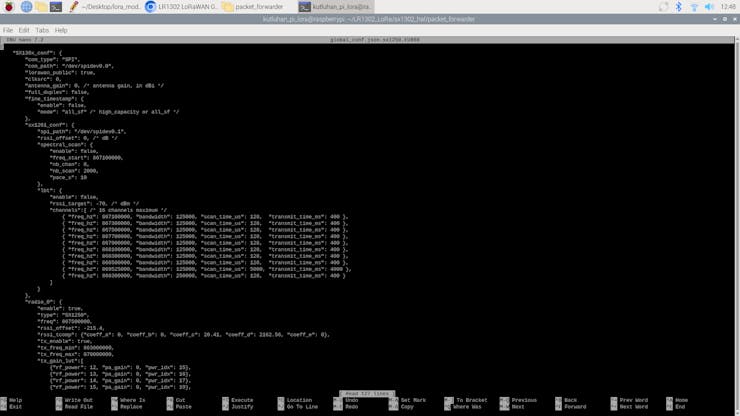Click the "rf_power": 14 gain row
Image resolution: width=740 pixels, height=416 pixels.
coord(120,381)
